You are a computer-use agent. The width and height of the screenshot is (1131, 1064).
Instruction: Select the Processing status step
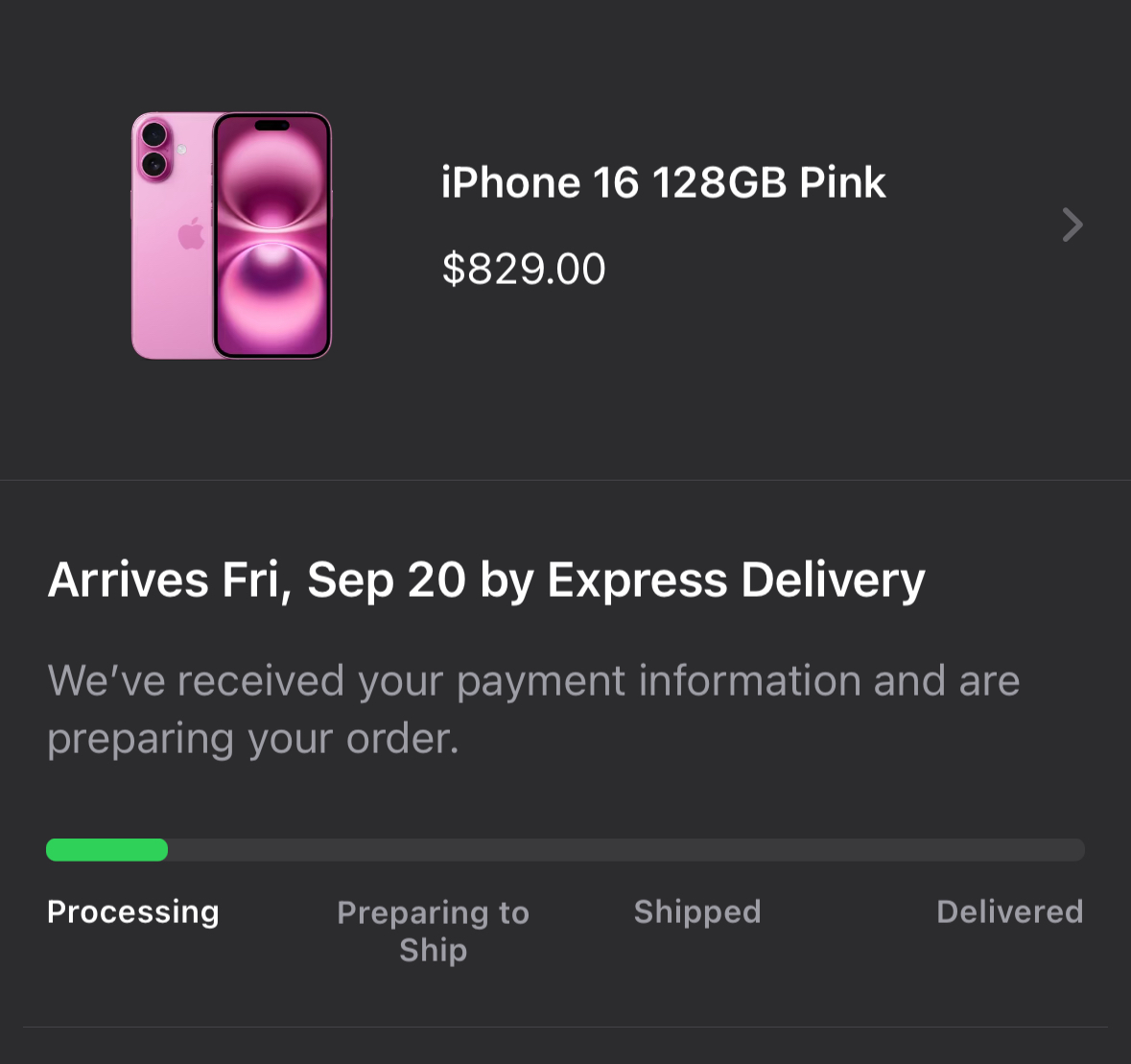[132, 911]
